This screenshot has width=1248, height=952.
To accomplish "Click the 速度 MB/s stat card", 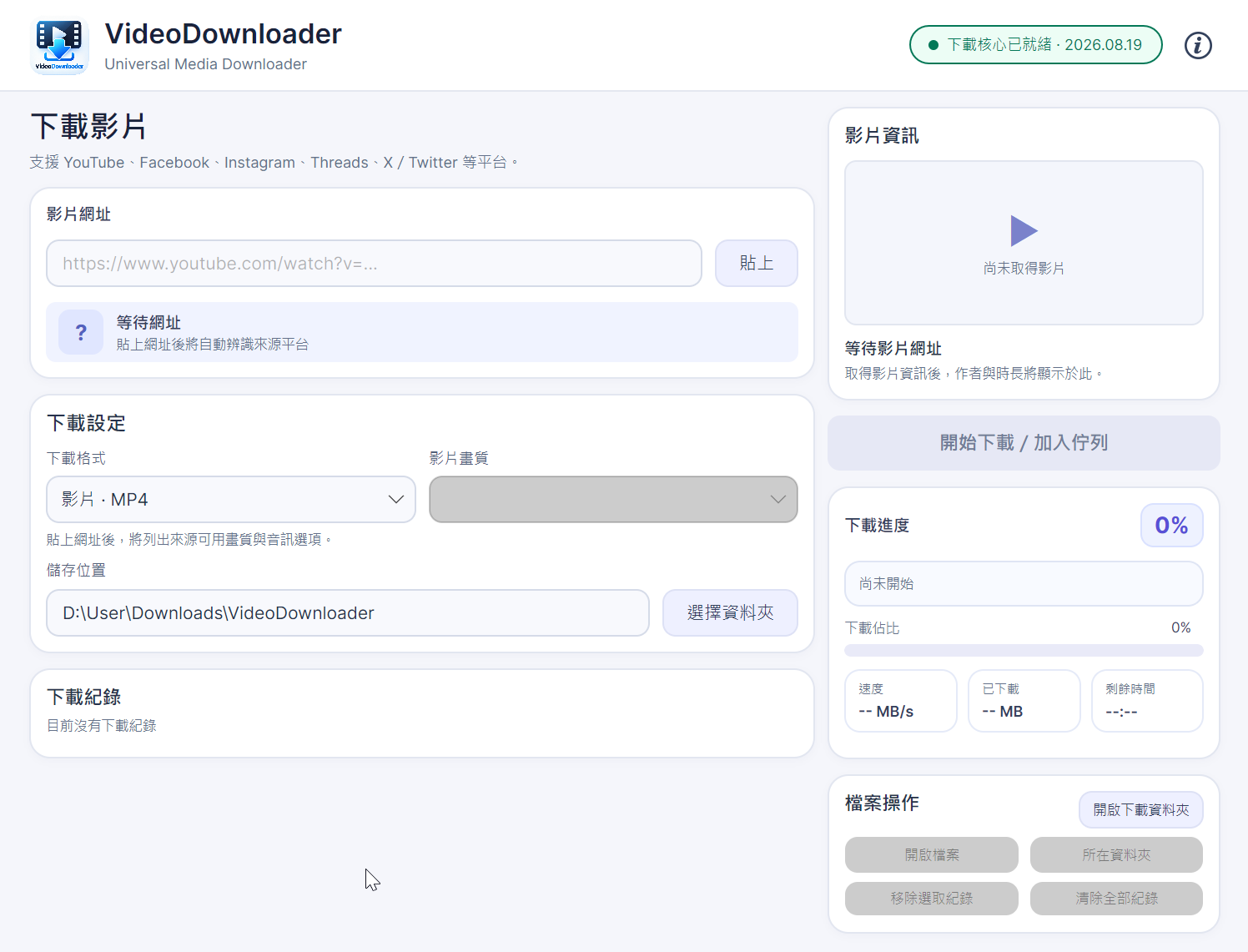I will tap(901, 701).
